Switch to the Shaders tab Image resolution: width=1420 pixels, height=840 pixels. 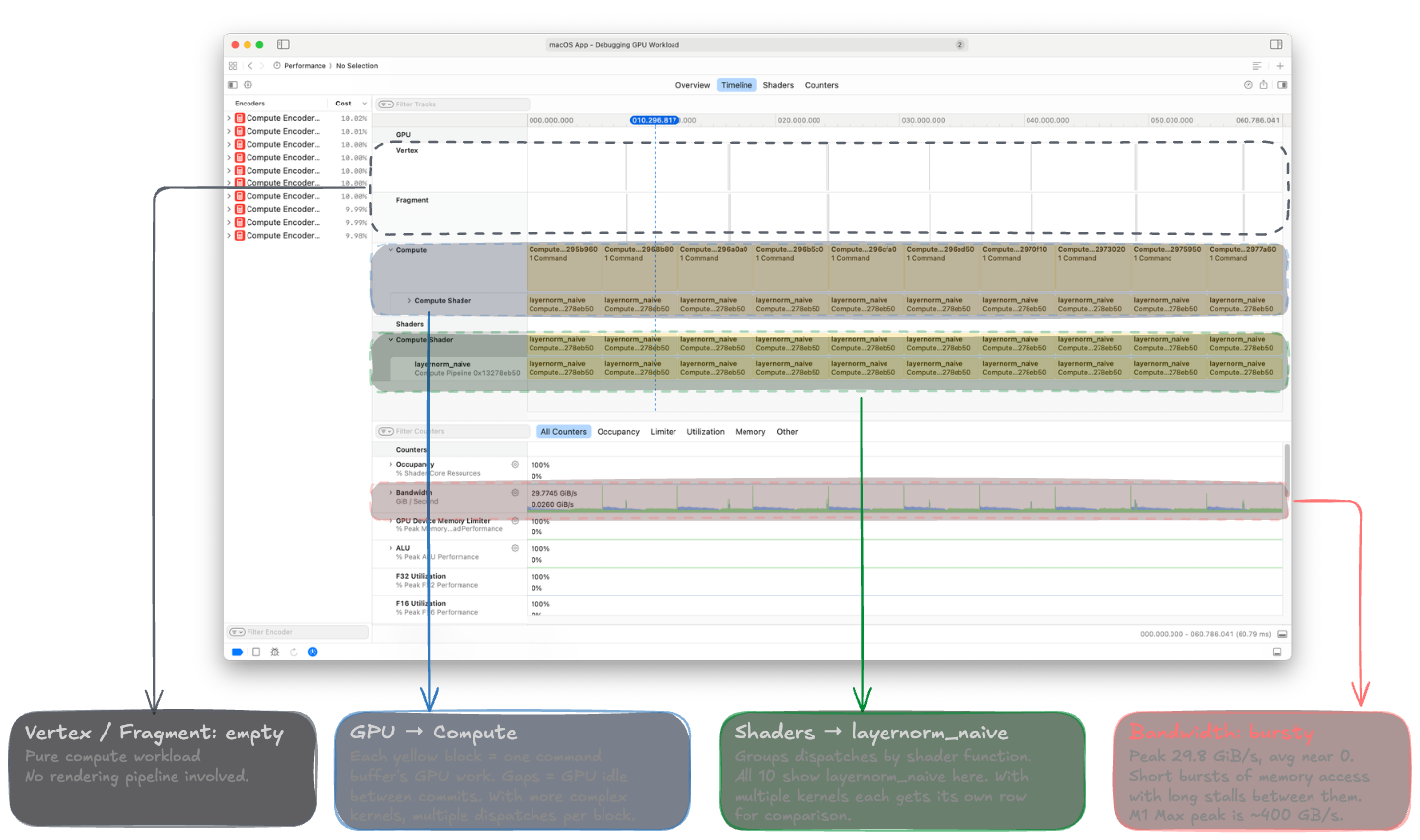click(x=778, y=85)
